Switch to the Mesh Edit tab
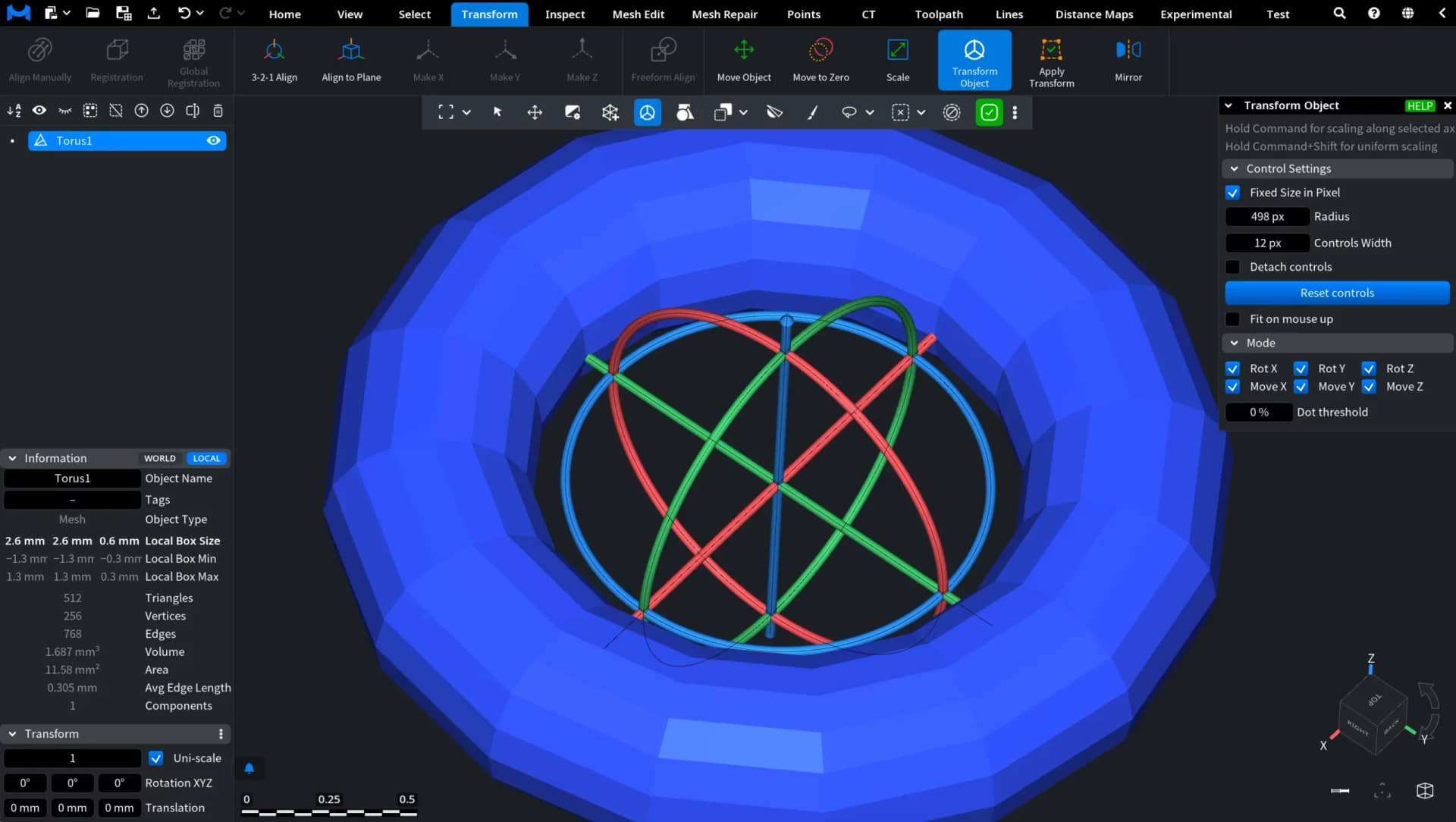The image size is (1456, 822). [638, 14]
